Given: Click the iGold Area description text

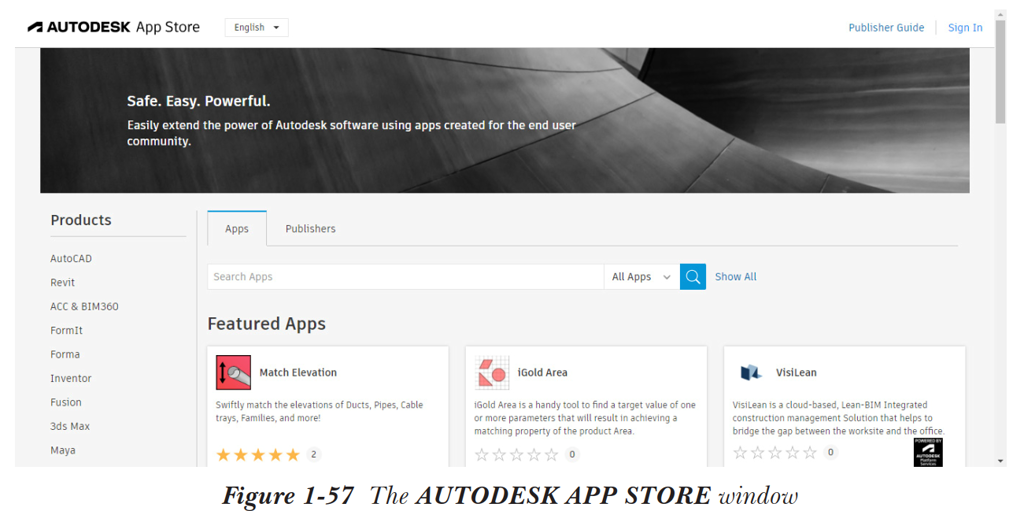Looking at the screenshot, I should [x=585, y=418].
